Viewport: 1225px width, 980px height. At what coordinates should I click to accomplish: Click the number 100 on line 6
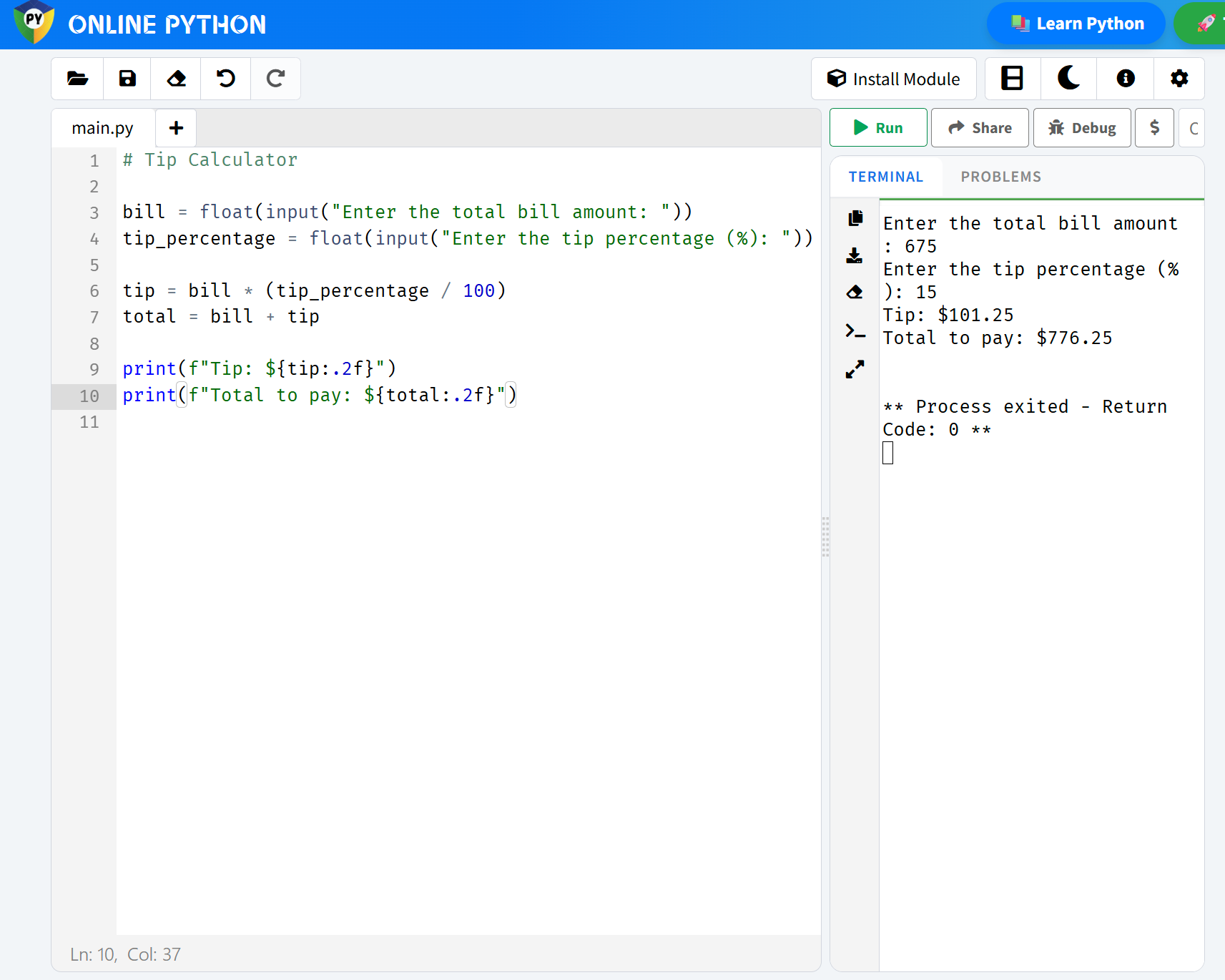pyautogui.click(x=478, y=290)
